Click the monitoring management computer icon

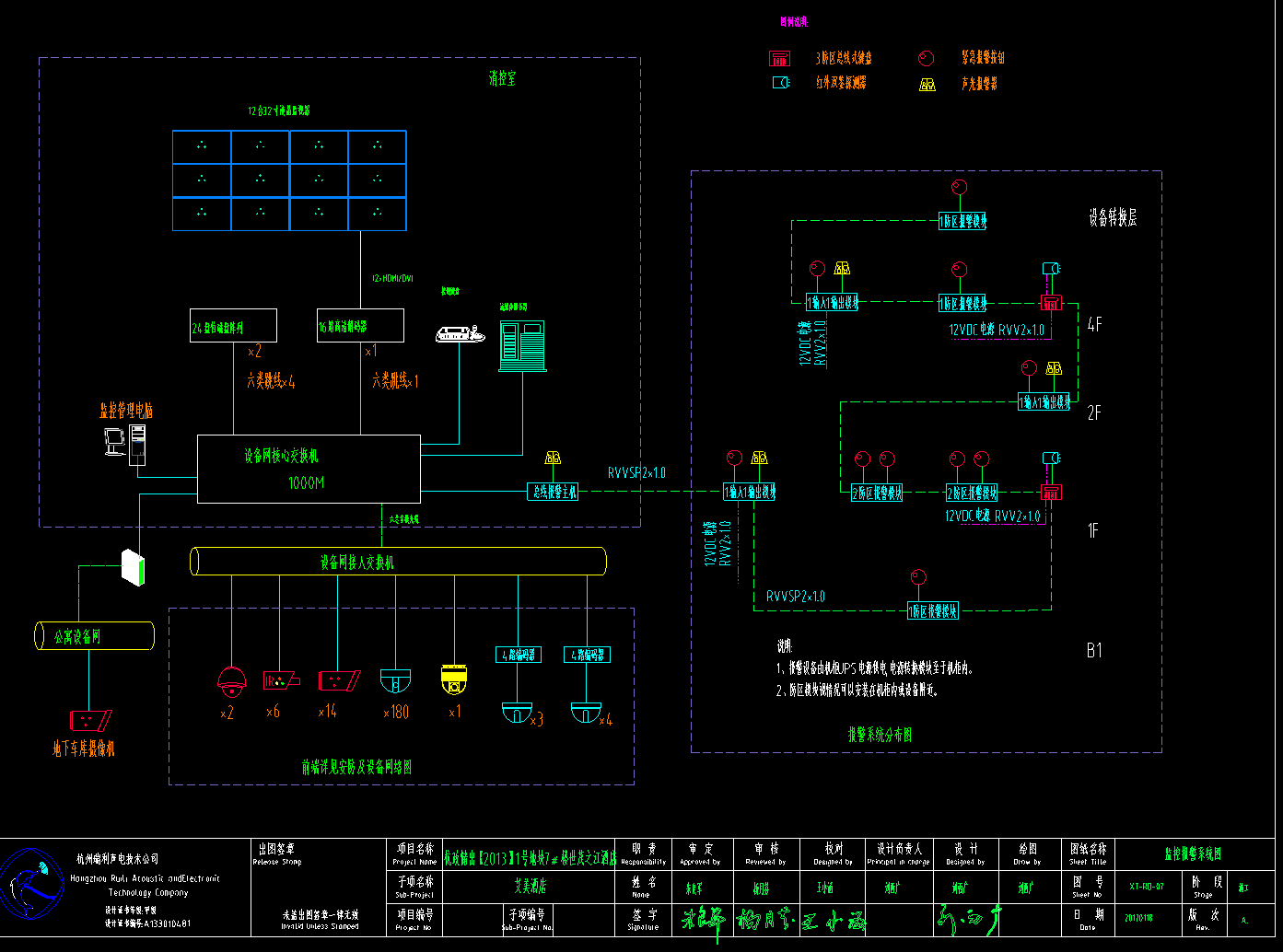click(124, 442)
